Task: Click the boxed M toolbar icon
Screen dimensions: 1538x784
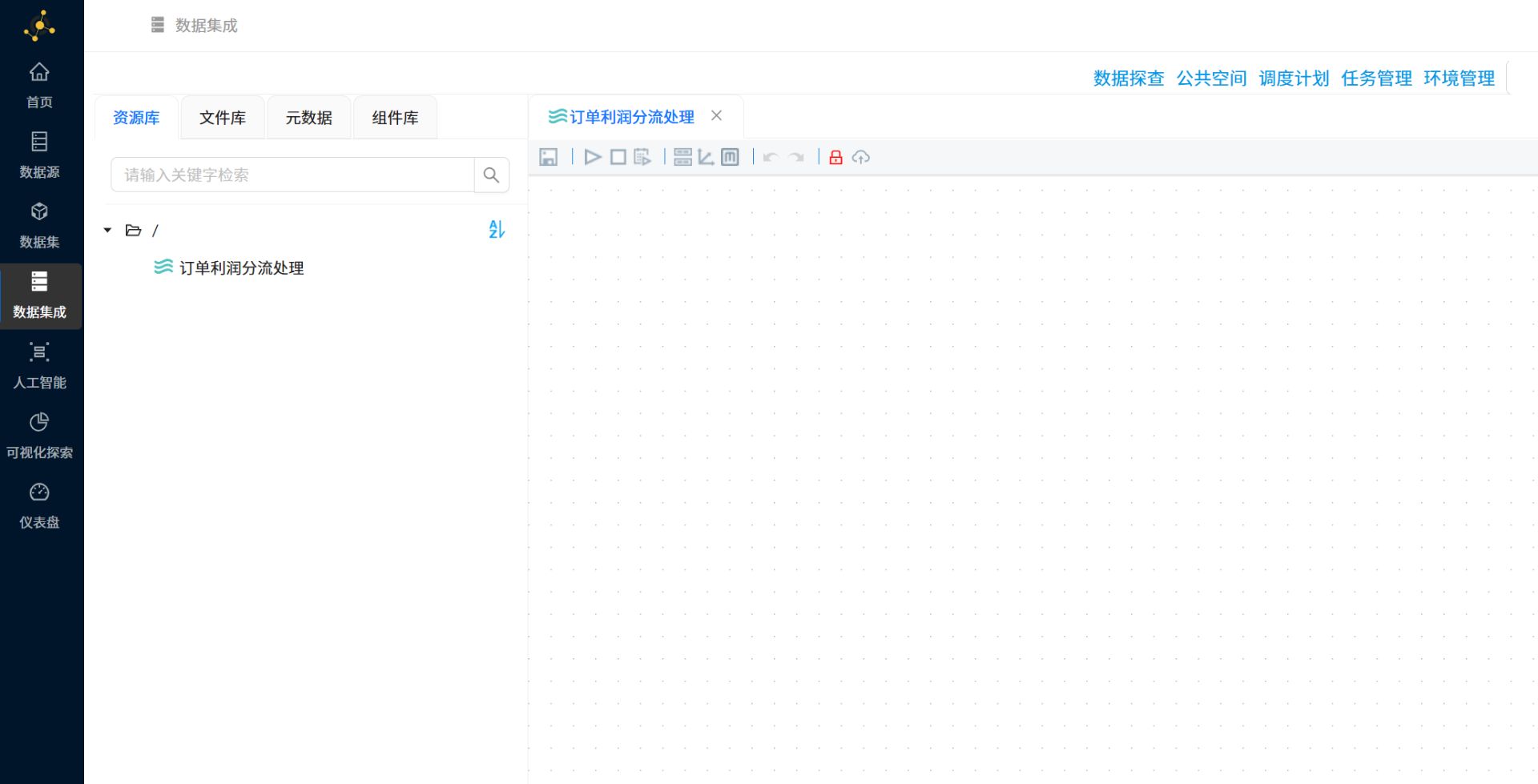Action: tap(730, 157)
